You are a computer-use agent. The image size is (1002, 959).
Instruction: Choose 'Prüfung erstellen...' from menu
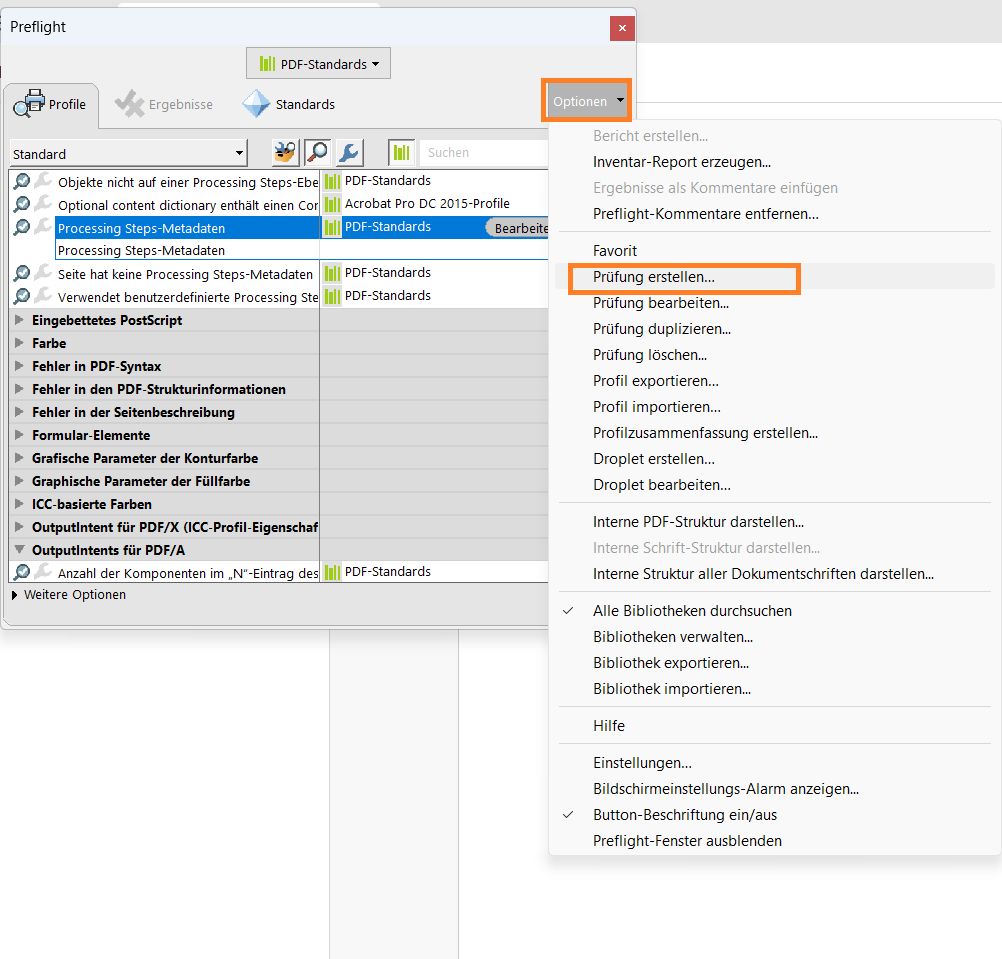(654, 277)
